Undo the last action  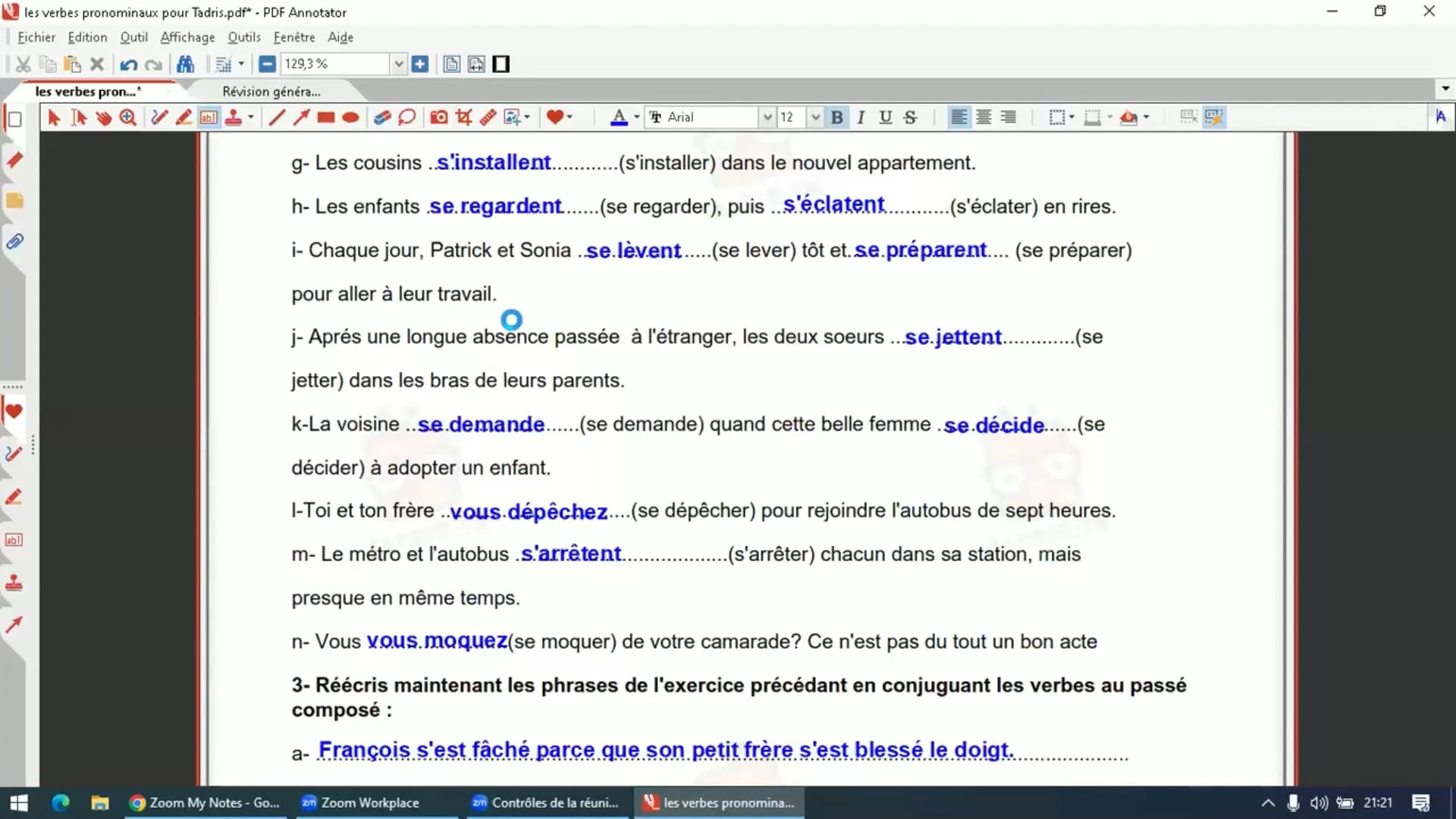click(129, 64)
